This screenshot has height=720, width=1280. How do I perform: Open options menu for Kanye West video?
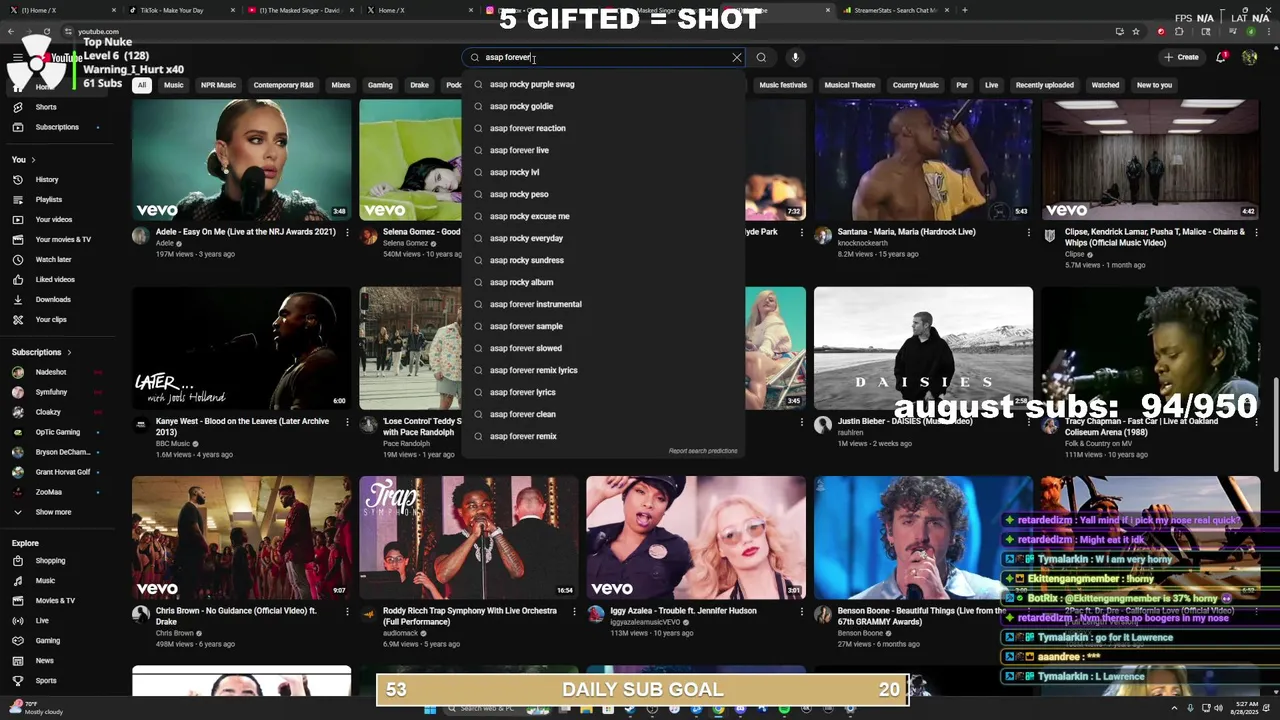tap(347, 421)
